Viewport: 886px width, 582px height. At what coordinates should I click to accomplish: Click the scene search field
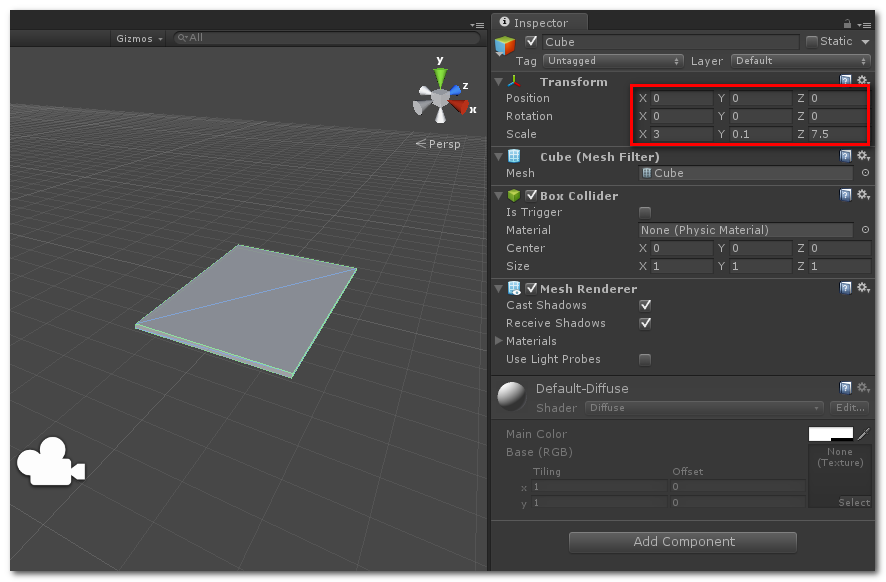click(x=327, y=38)
